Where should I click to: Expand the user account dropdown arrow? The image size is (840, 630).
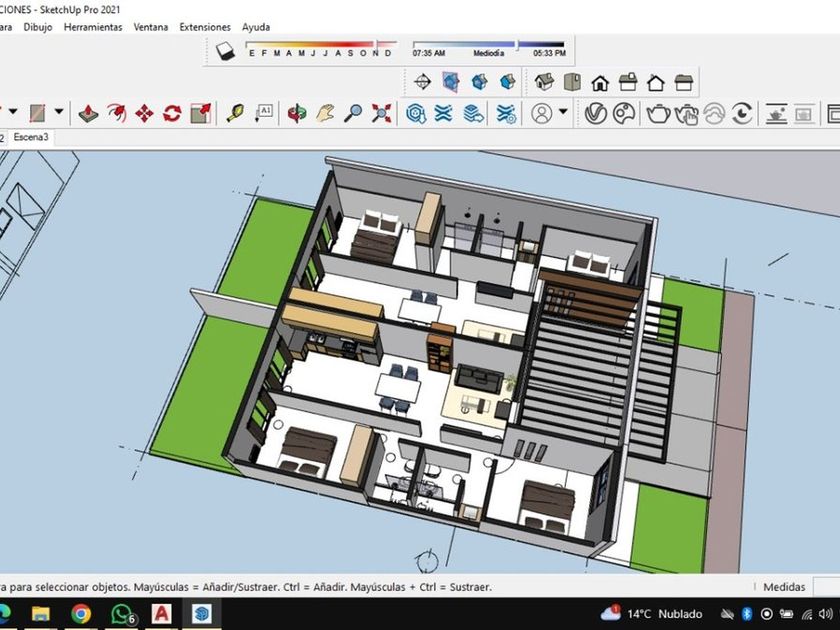564,113
